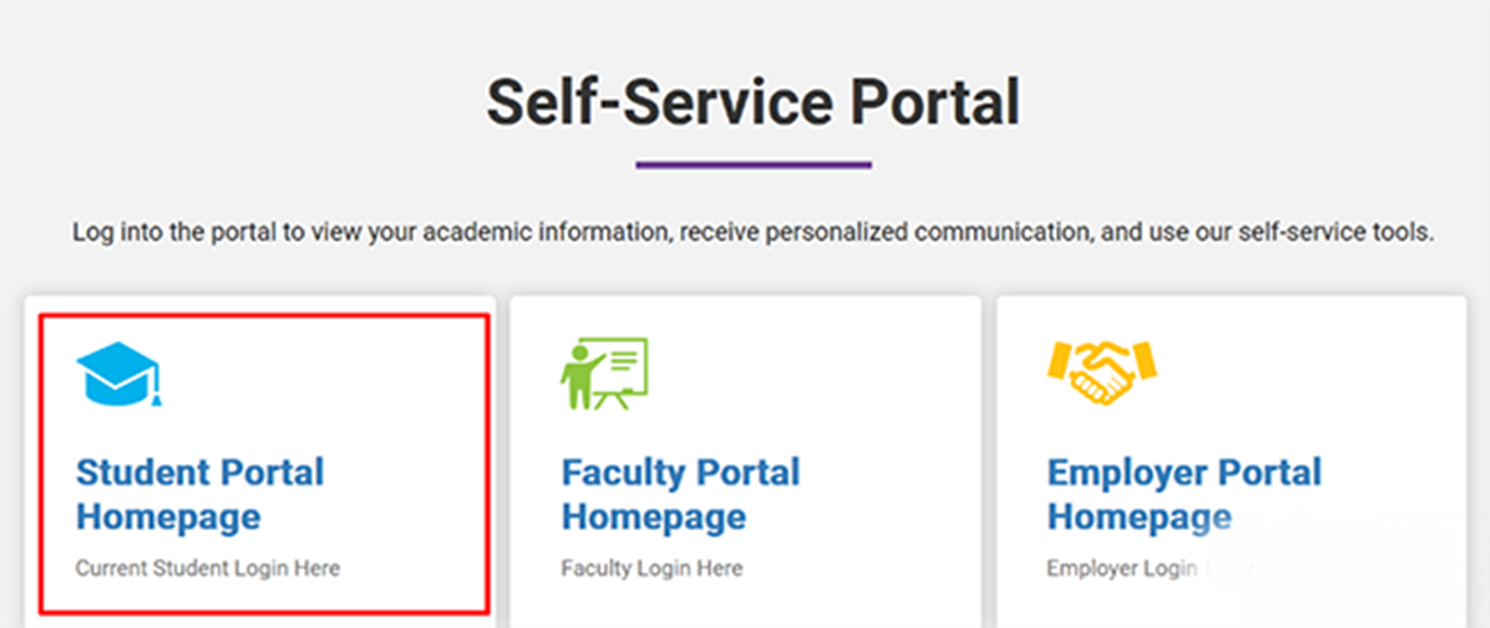Screen dimensions: 1490x628
Task: Click the Current Student Login Here text
Action: [x=208, y=568]
